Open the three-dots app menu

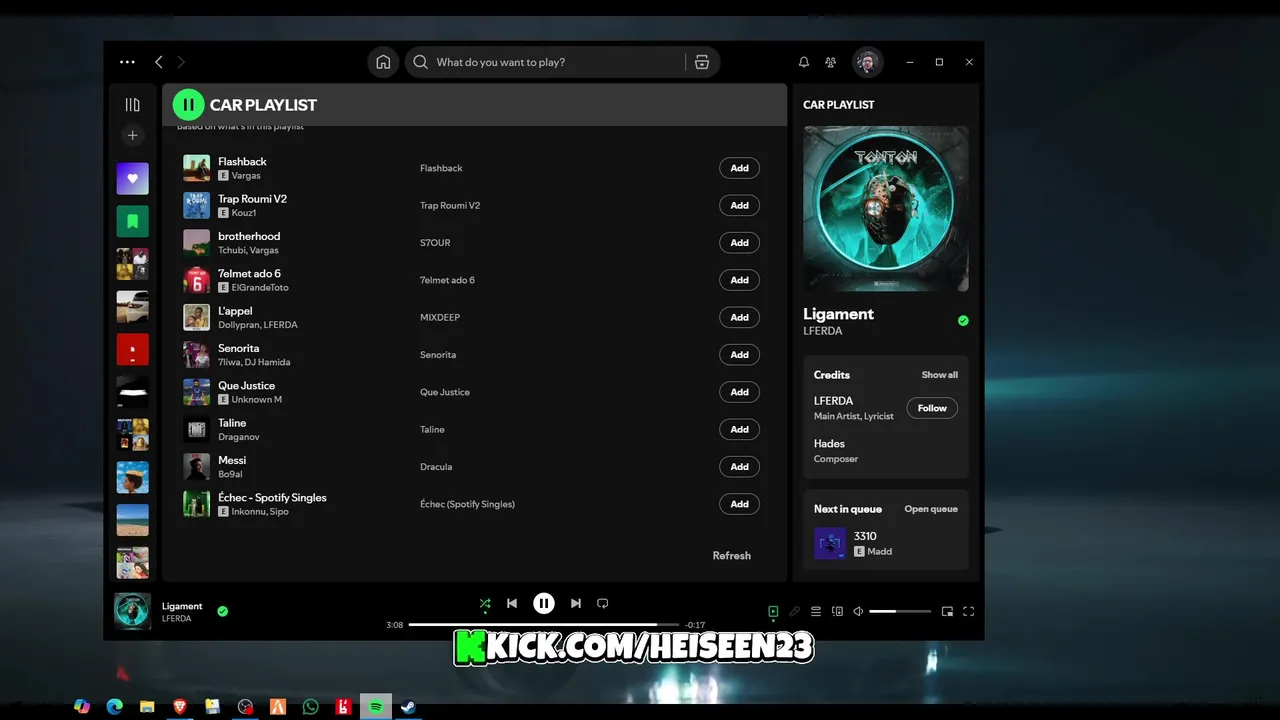pyautogui.click(x=127, y=62)
